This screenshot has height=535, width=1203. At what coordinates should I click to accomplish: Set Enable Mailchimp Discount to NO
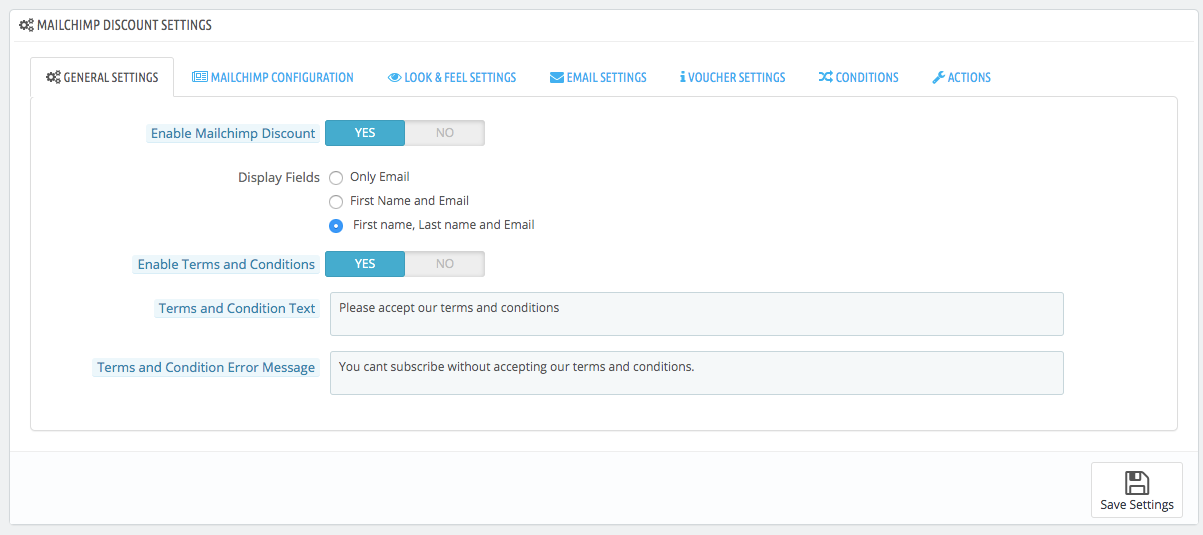[x=445, y=133]
